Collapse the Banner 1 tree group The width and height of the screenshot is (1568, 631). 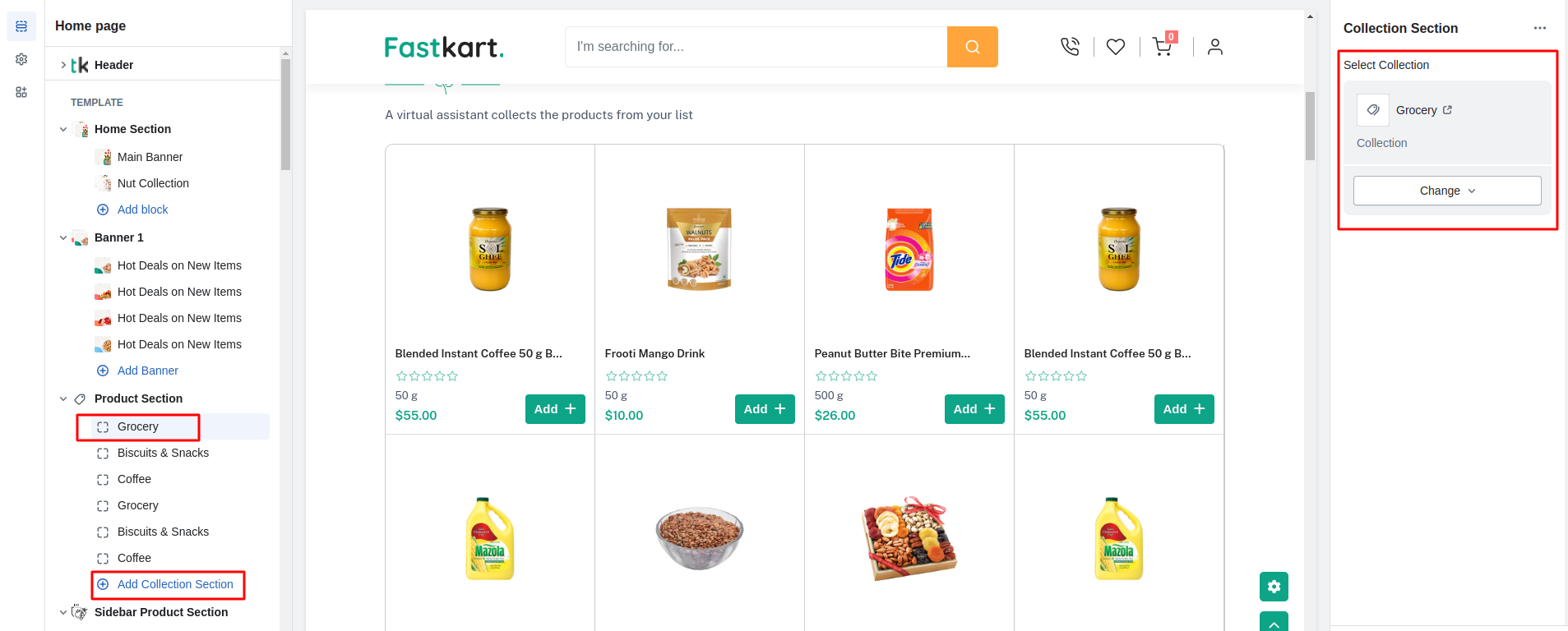tap(63, 237)
